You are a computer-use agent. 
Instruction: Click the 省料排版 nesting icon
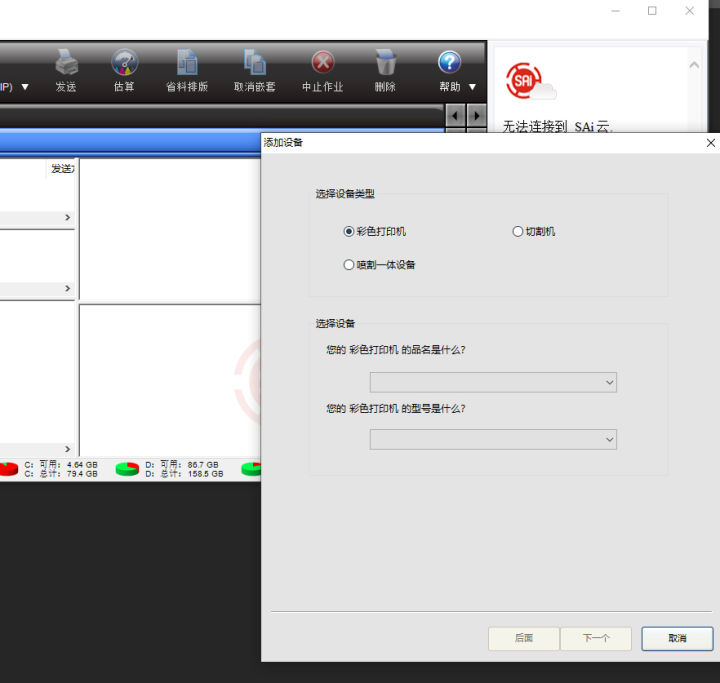coord(187,63)
